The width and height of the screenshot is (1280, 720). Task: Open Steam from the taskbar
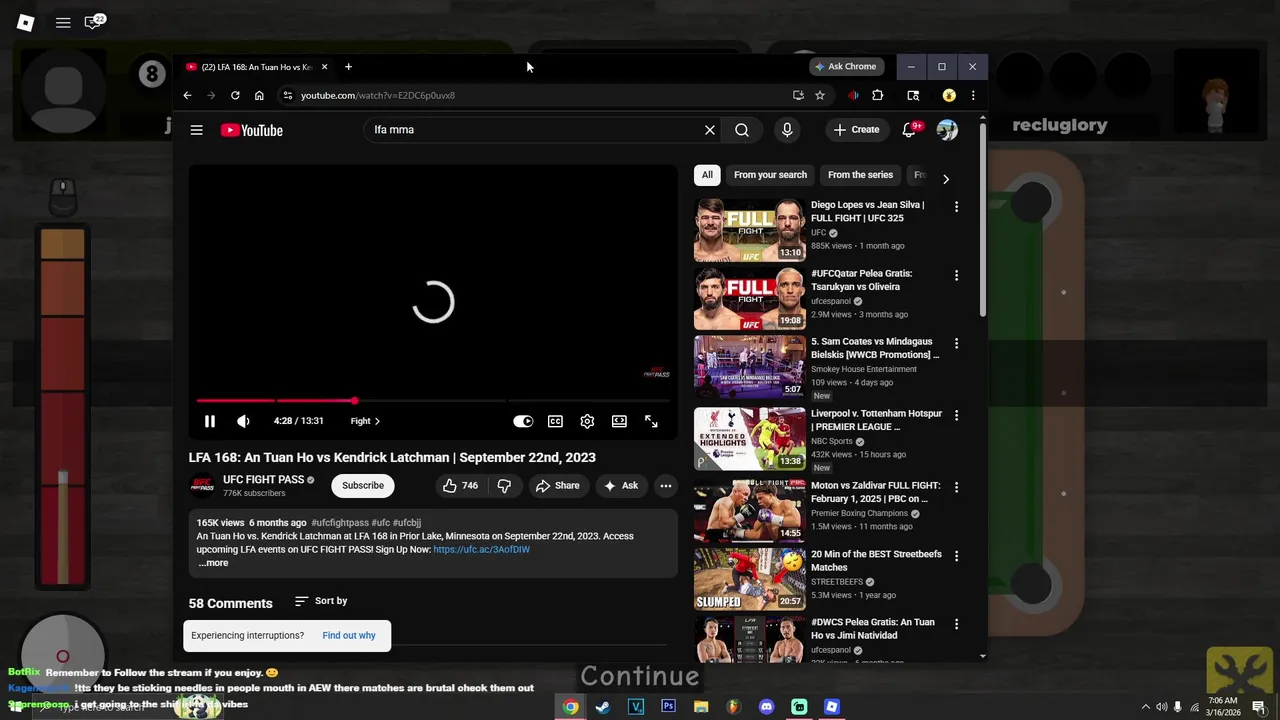point(602,707)
